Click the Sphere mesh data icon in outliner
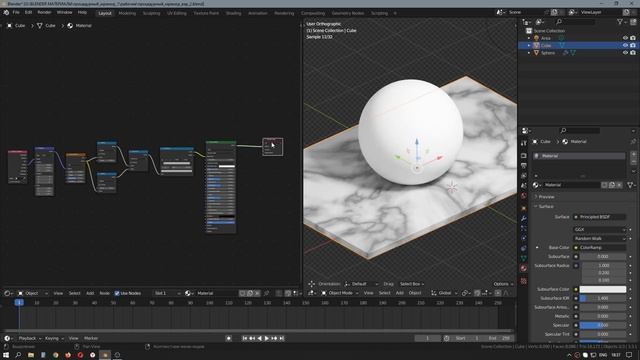Screen dimensions: 640x360 point(573,53)
